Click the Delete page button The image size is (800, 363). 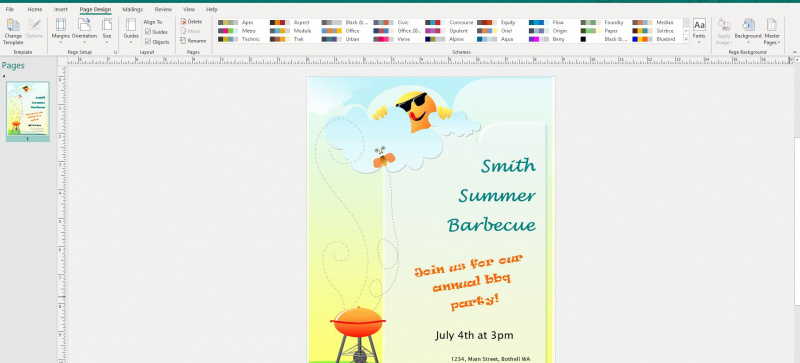pos(191,21)
